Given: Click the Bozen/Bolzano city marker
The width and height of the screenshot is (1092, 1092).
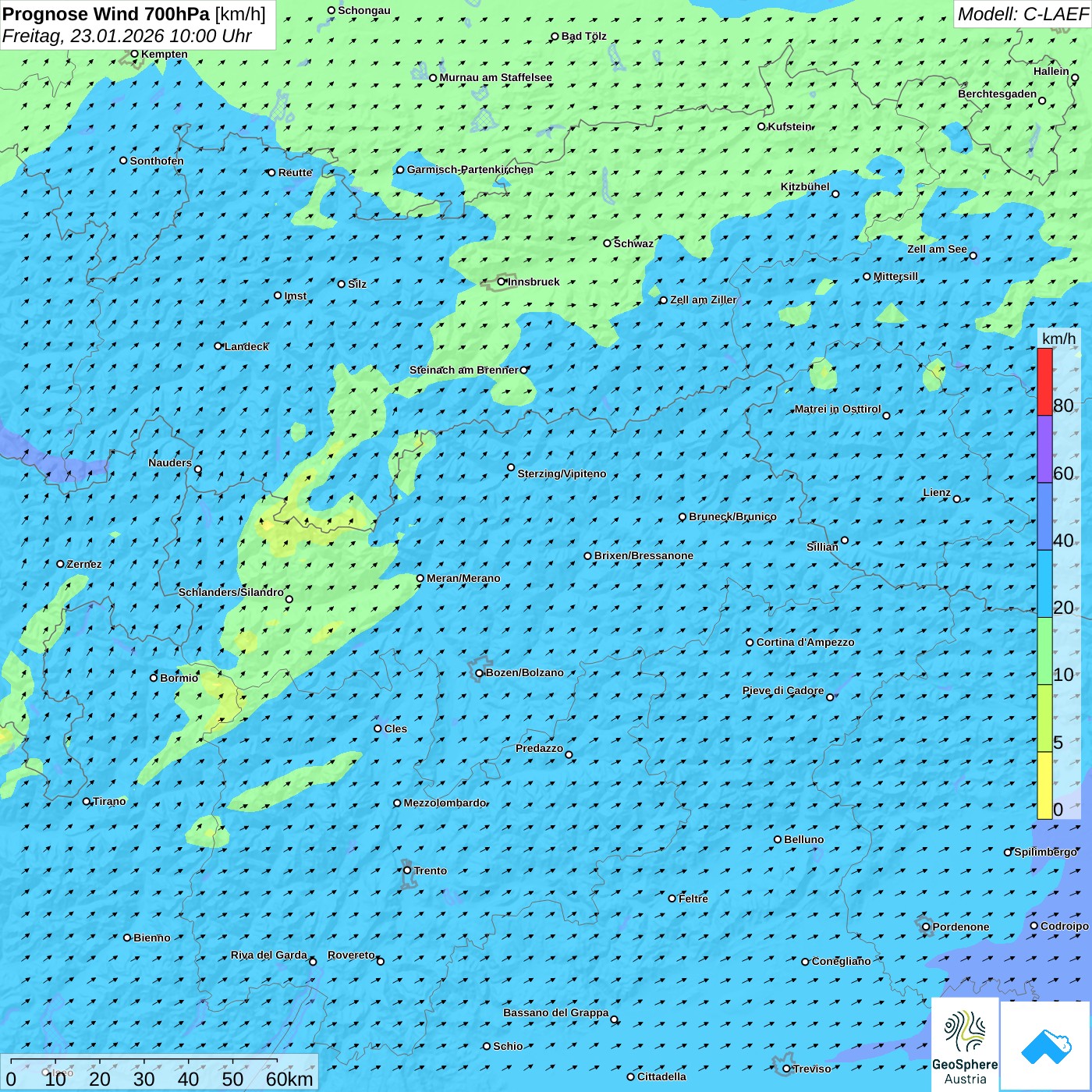Looking at the screenshot, I should pos(479,673).
